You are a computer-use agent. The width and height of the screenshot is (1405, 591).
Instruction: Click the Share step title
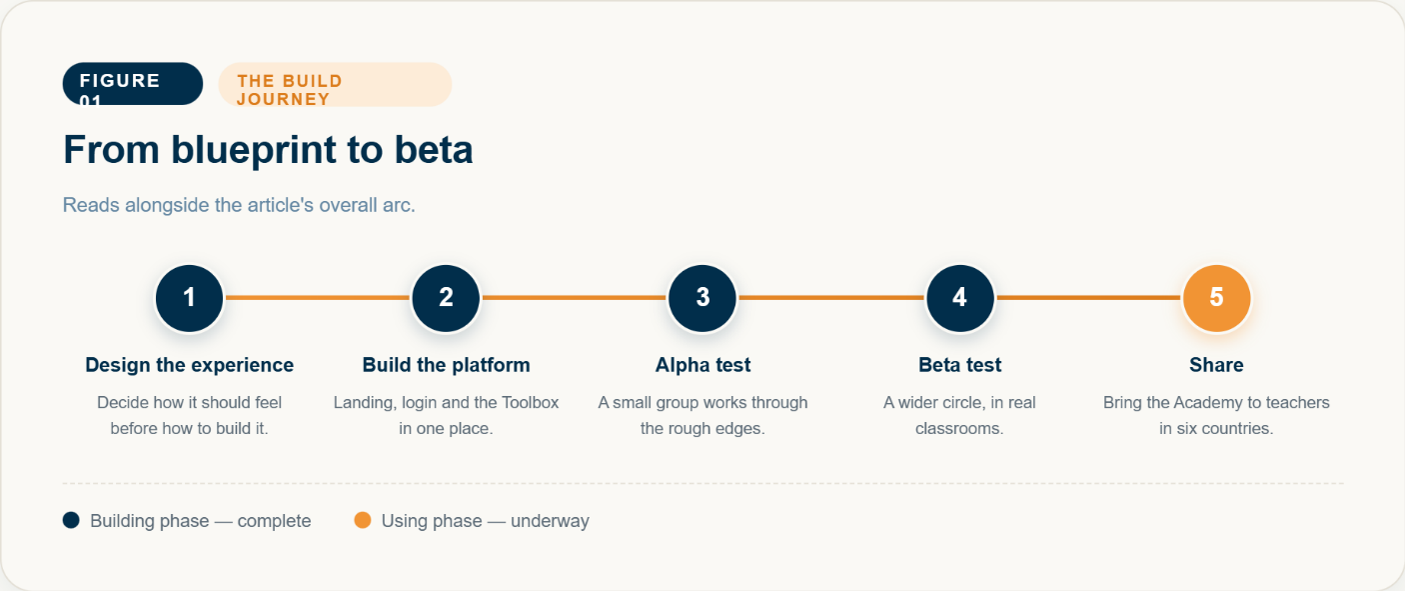tap(1216, 365)
